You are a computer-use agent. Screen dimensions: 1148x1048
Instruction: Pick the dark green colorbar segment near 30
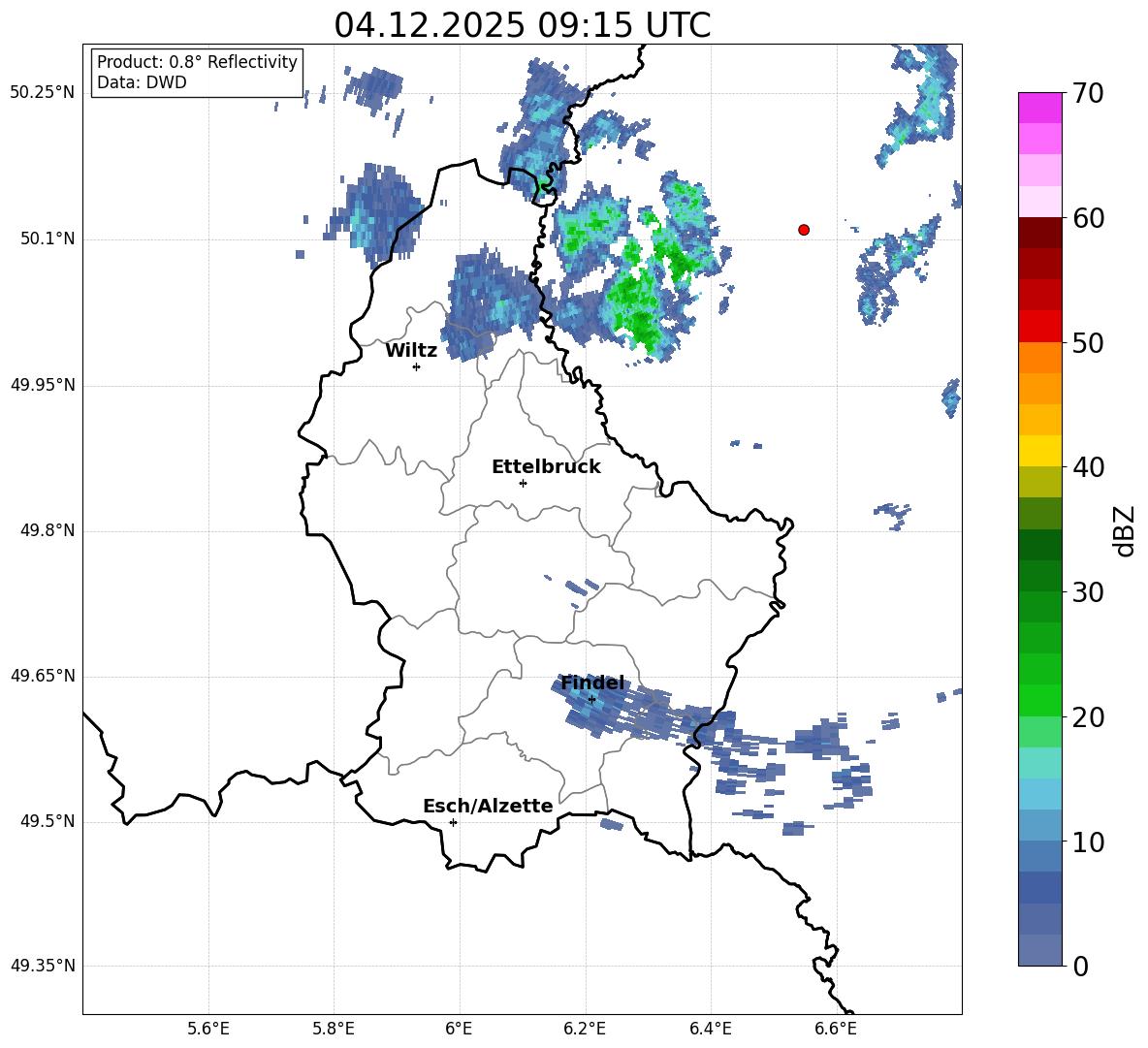(1040, 576)
